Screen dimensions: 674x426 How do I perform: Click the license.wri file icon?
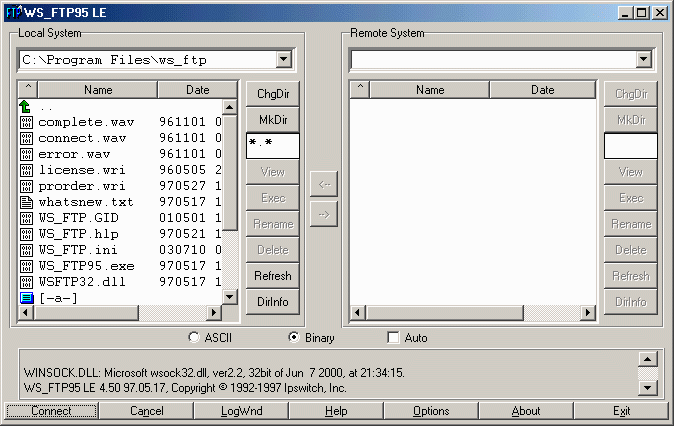(27, 170)
